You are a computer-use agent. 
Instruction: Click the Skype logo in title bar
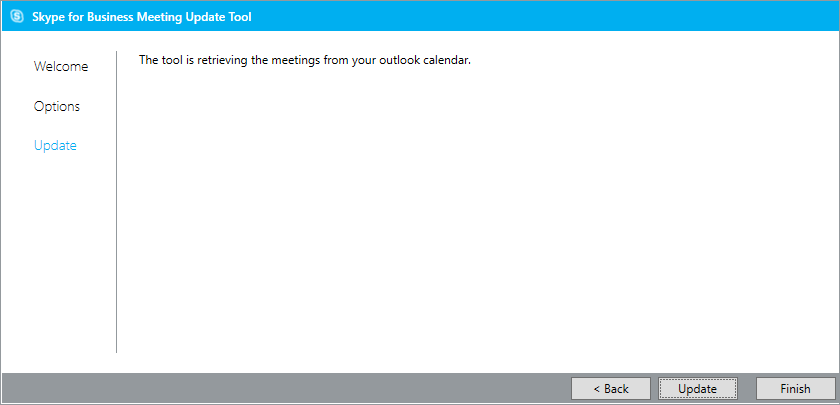16,16
